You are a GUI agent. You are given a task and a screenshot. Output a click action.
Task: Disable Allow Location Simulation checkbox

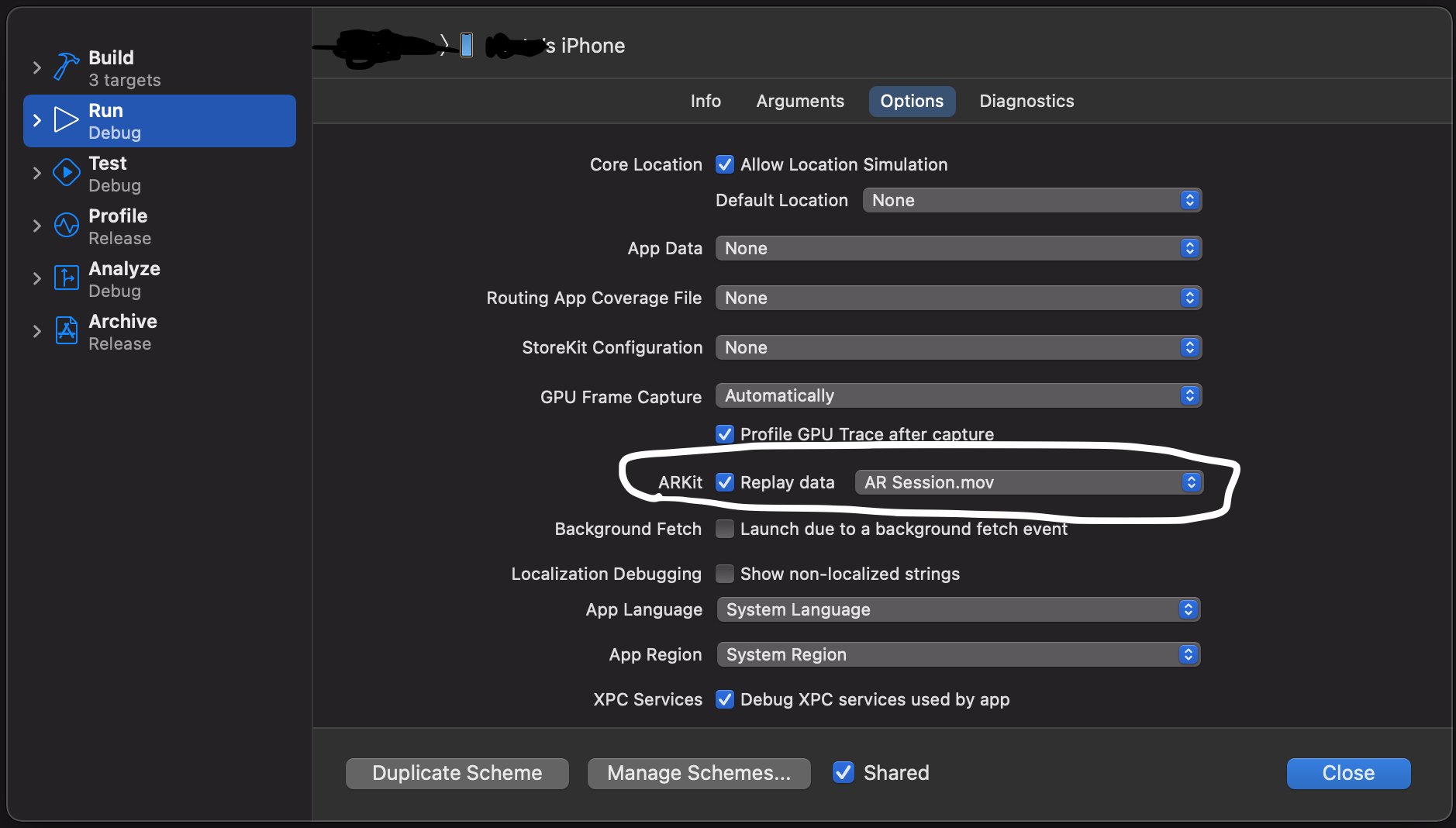tap(725, 164)
